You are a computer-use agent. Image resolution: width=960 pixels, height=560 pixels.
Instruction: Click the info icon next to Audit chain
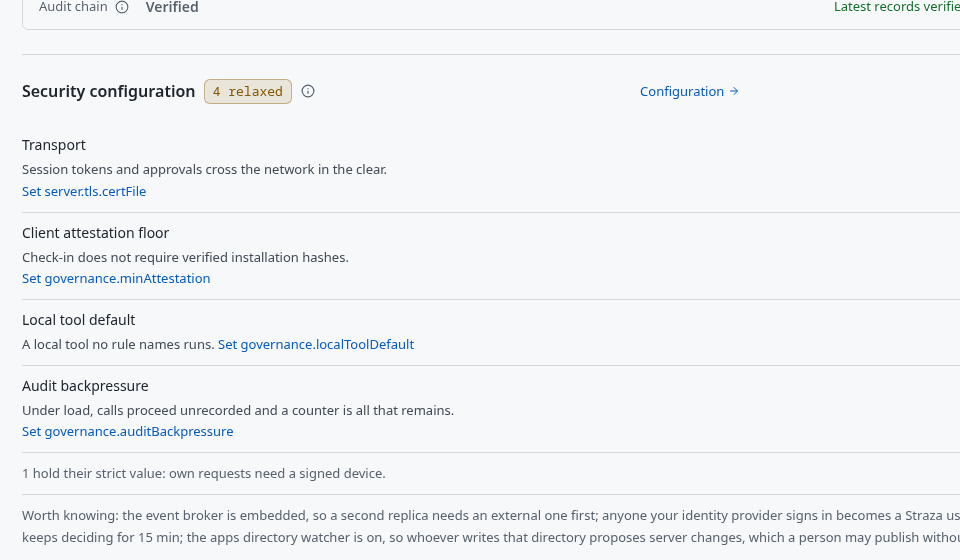point(122,7)
